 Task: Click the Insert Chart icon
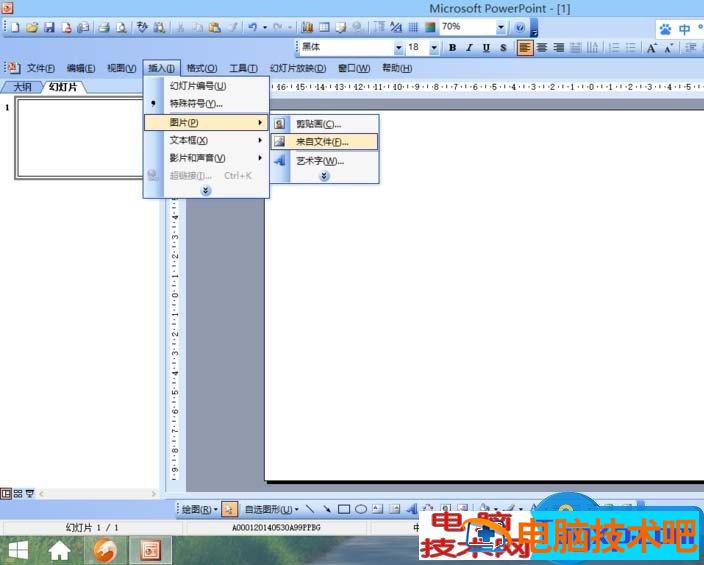point(307,27)
